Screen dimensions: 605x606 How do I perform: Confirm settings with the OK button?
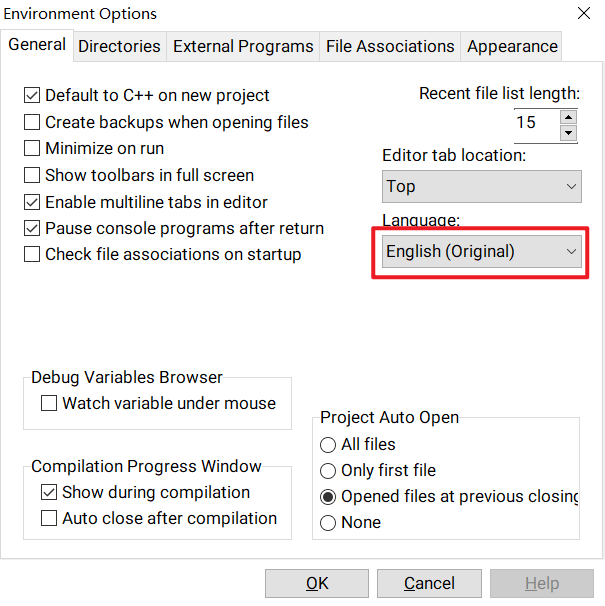click(x=317, y=583)
